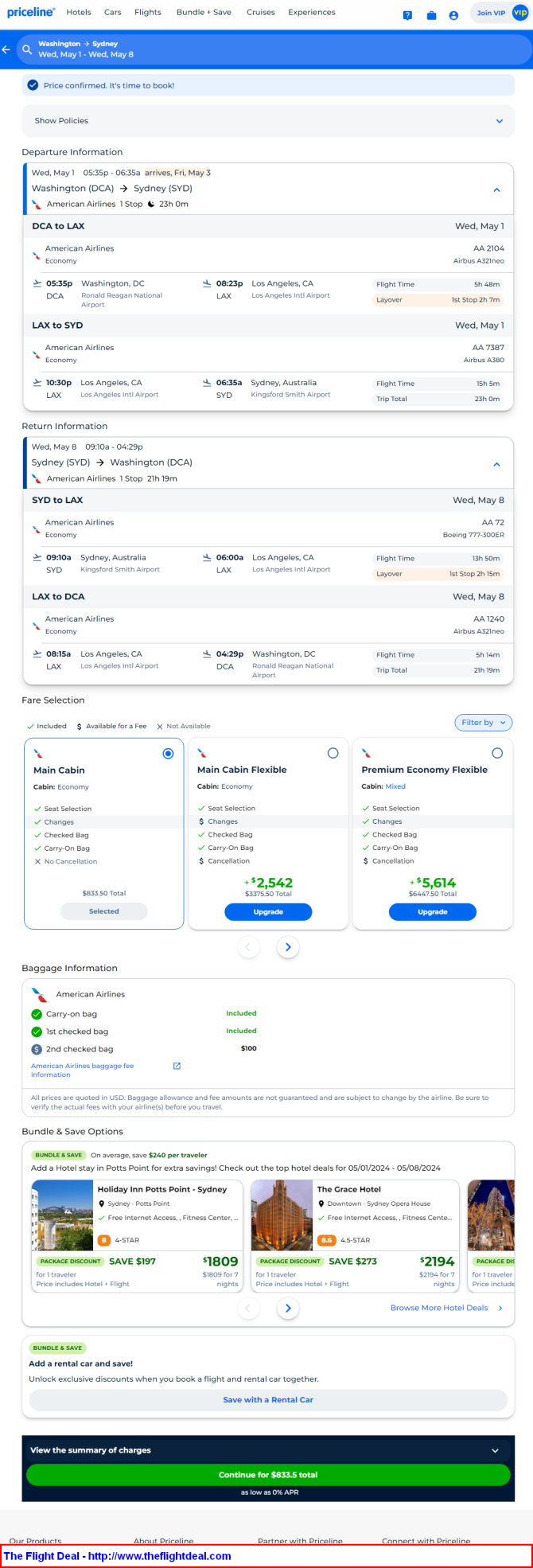Open the Cruises menu item

point(261,12)
